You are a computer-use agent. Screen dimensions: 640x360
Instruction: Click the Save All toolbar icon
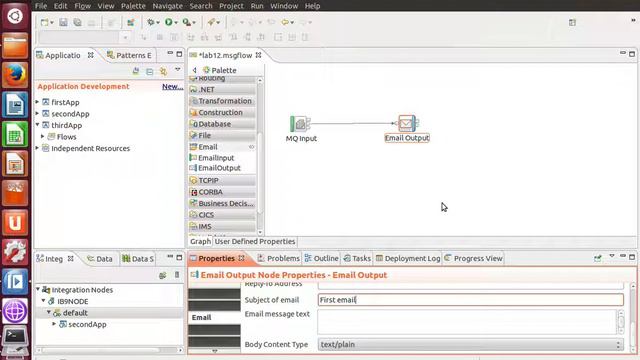pyautogui.click(x=77, y=22)
